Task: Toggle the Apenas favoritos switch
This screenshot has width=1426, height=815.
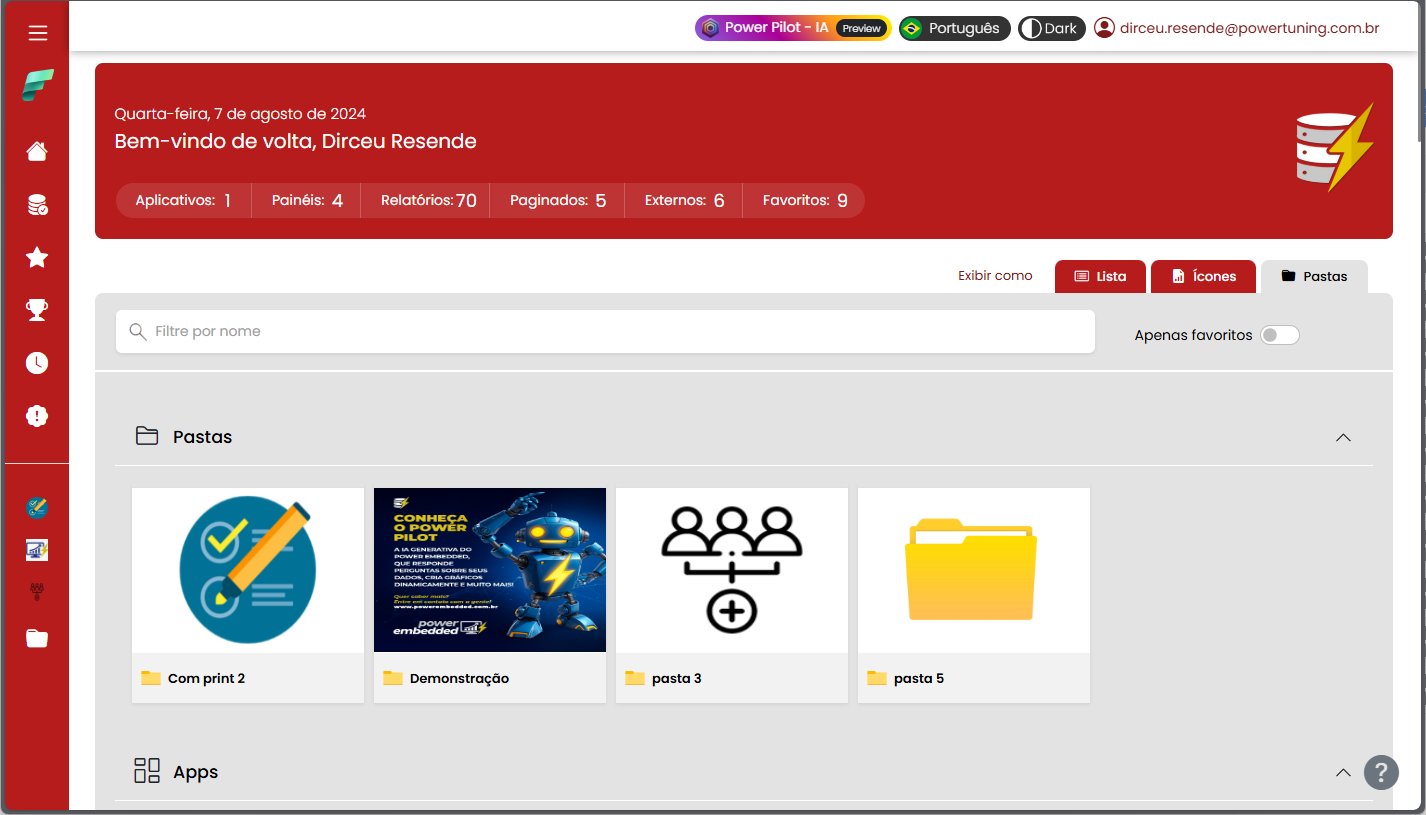Action: 1279,335
